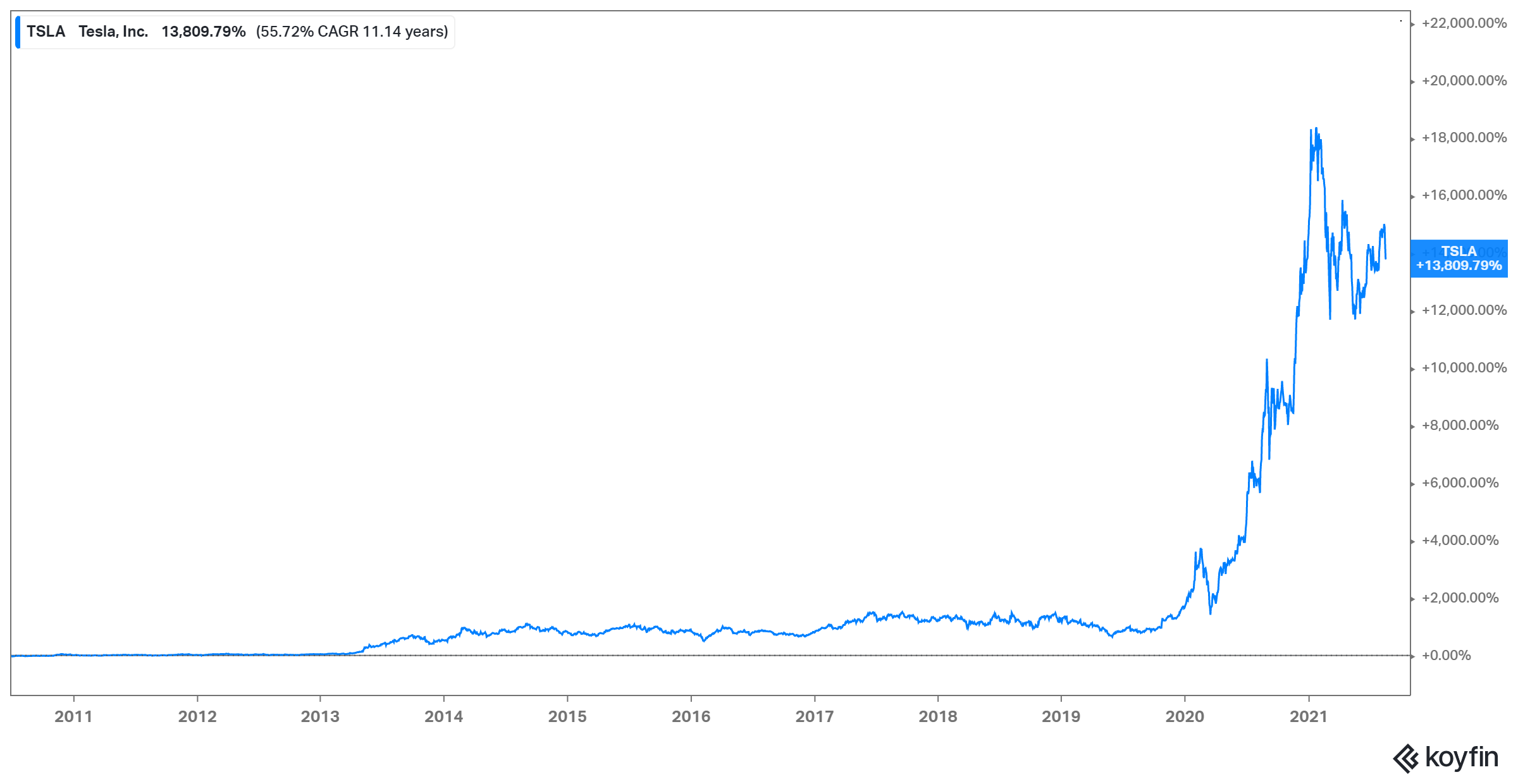Click the 2016 x-axis label
The width and height of the screenshot is (1518, 784).
coord(691,716)
